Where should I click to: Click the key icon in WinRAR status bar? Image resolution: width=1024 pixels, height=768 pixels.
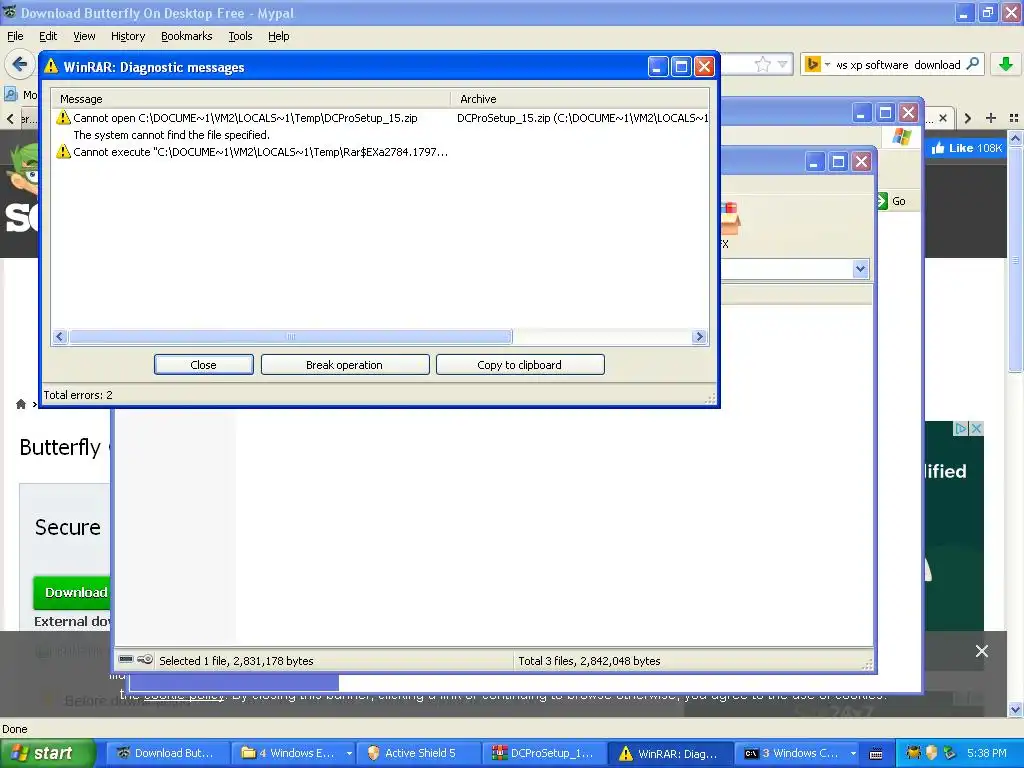coord(145,660)
